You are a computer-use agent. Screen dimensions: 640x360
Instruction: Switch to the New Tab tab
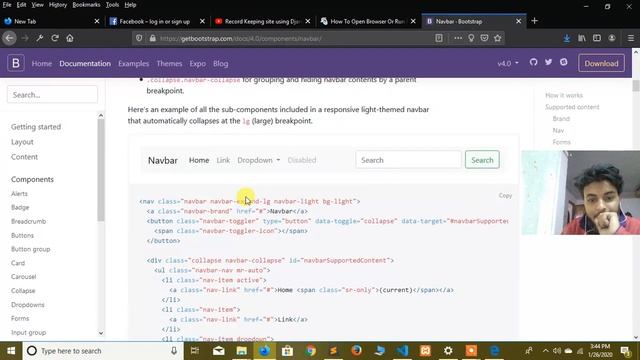click(52, 21)
